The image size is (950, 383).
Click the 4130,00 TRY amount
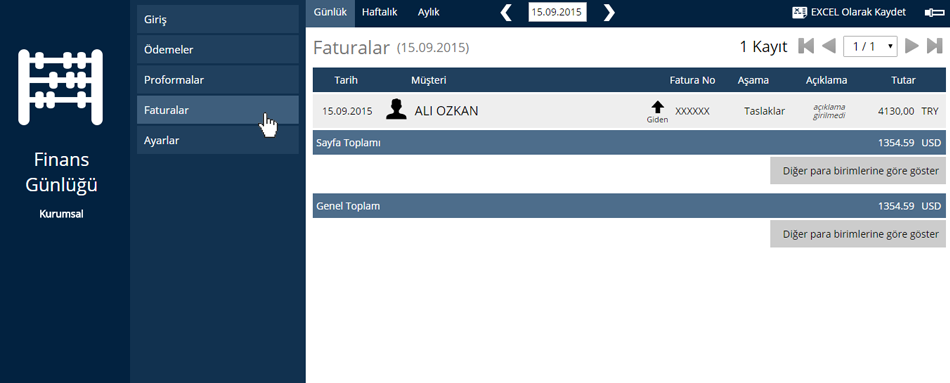[908, 111]
